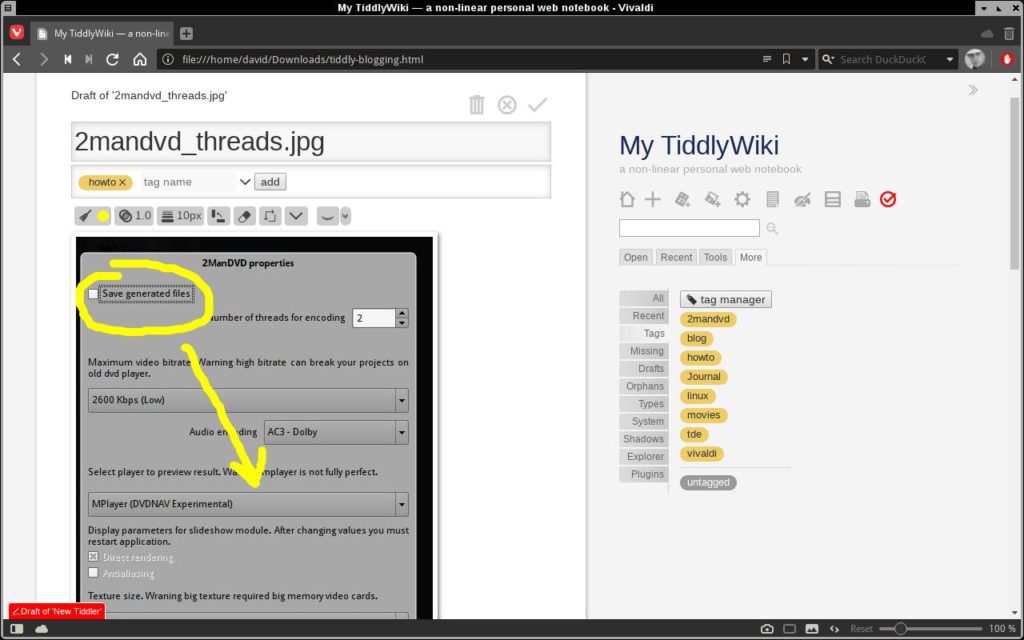Click the struck-through eye page control icon

[x=802, y=199]
